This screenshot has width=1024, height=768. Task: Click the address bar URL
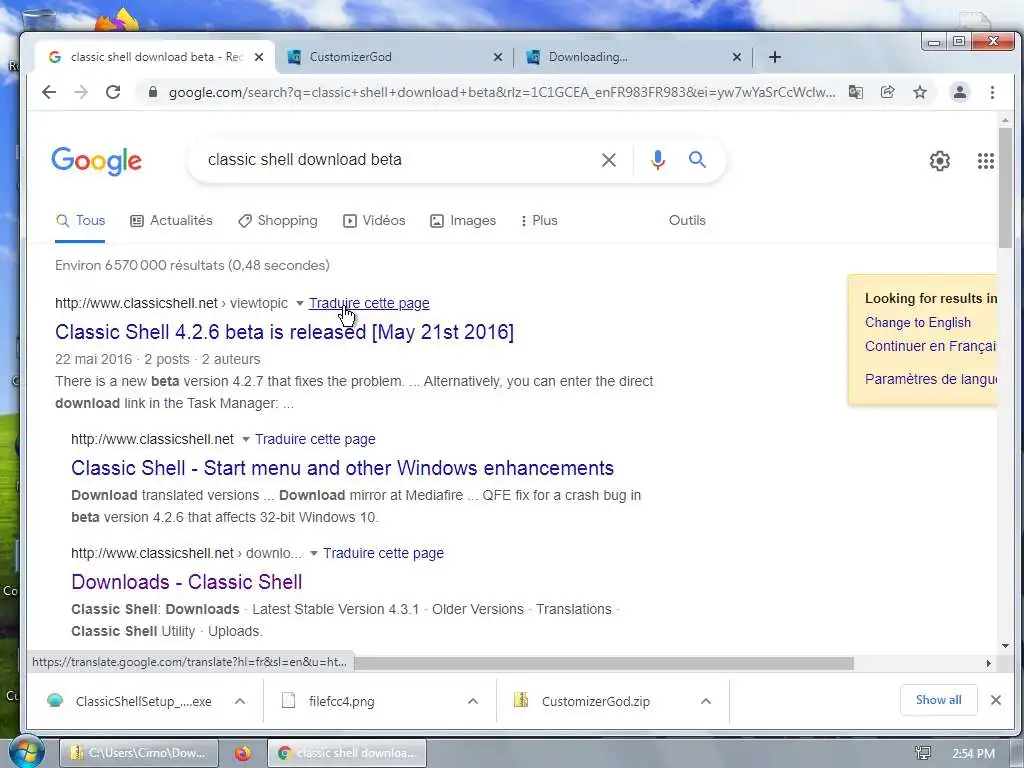[502, 93]
